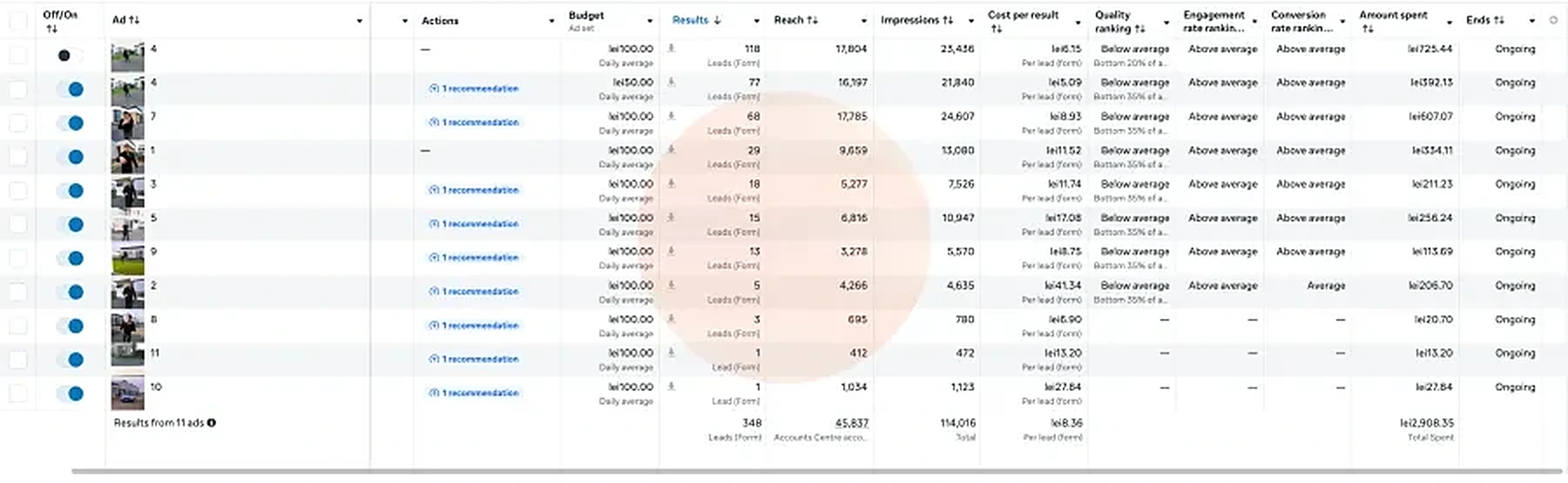
Task: Click the sort arrows on the Impressions column
Action: tap(948, 20)
